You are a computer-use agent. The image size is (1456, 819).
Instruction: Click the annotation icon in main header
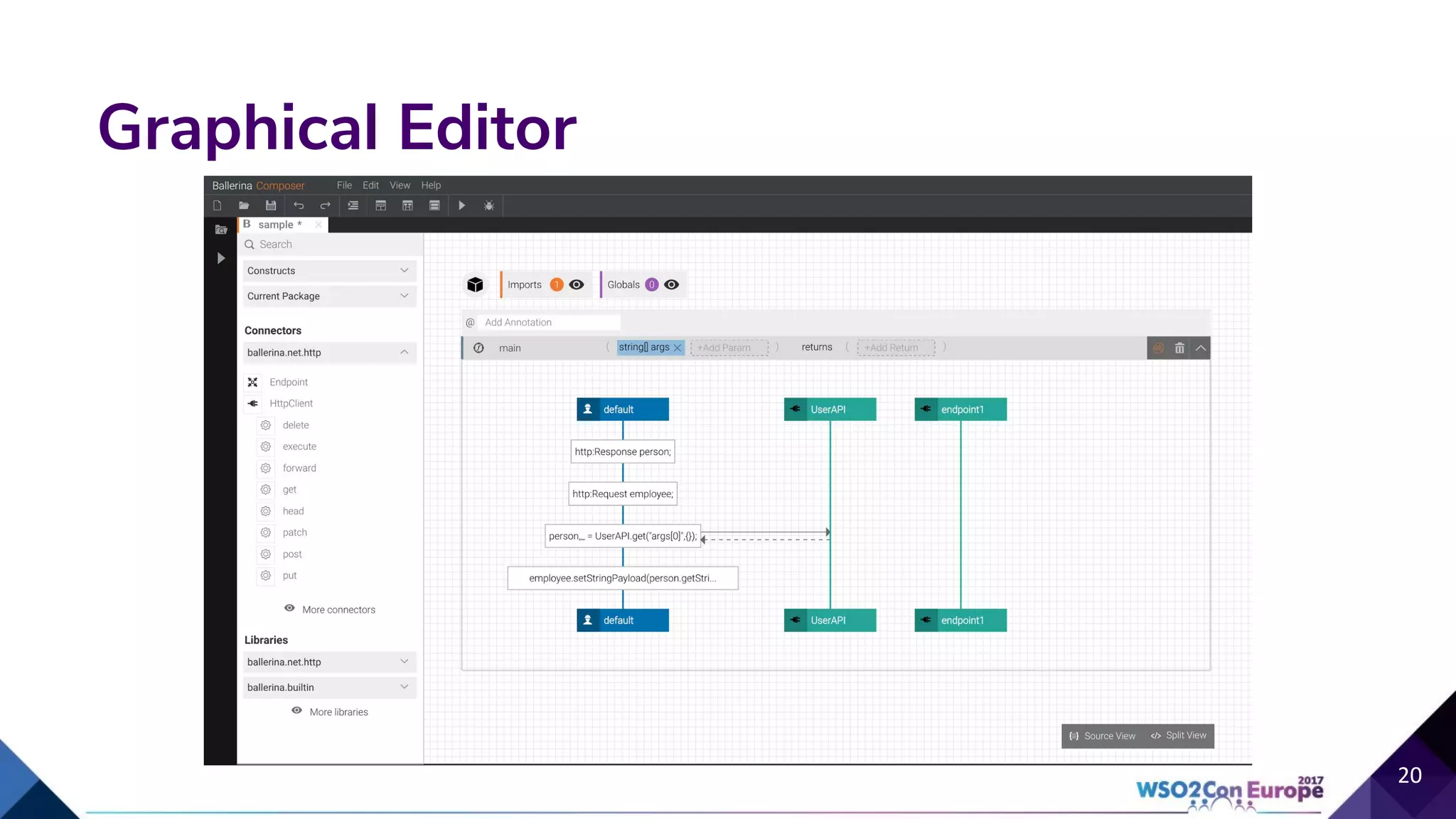pyautogui.click(x=1158, y=348)
